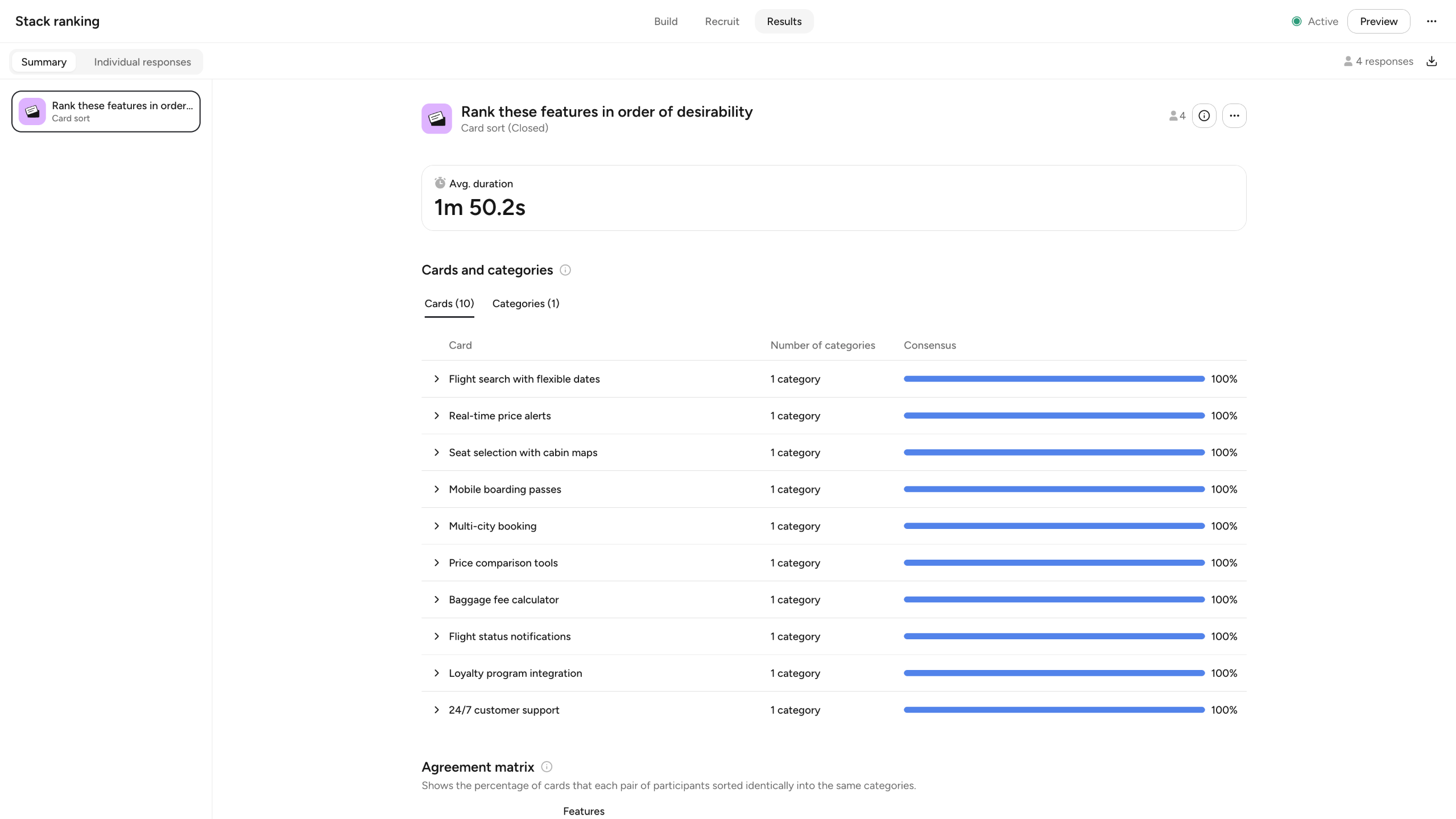This screenshot has height=819, width=1456.
Task: Expand the Flight search with flexible dates row
Action: [436, 379]
